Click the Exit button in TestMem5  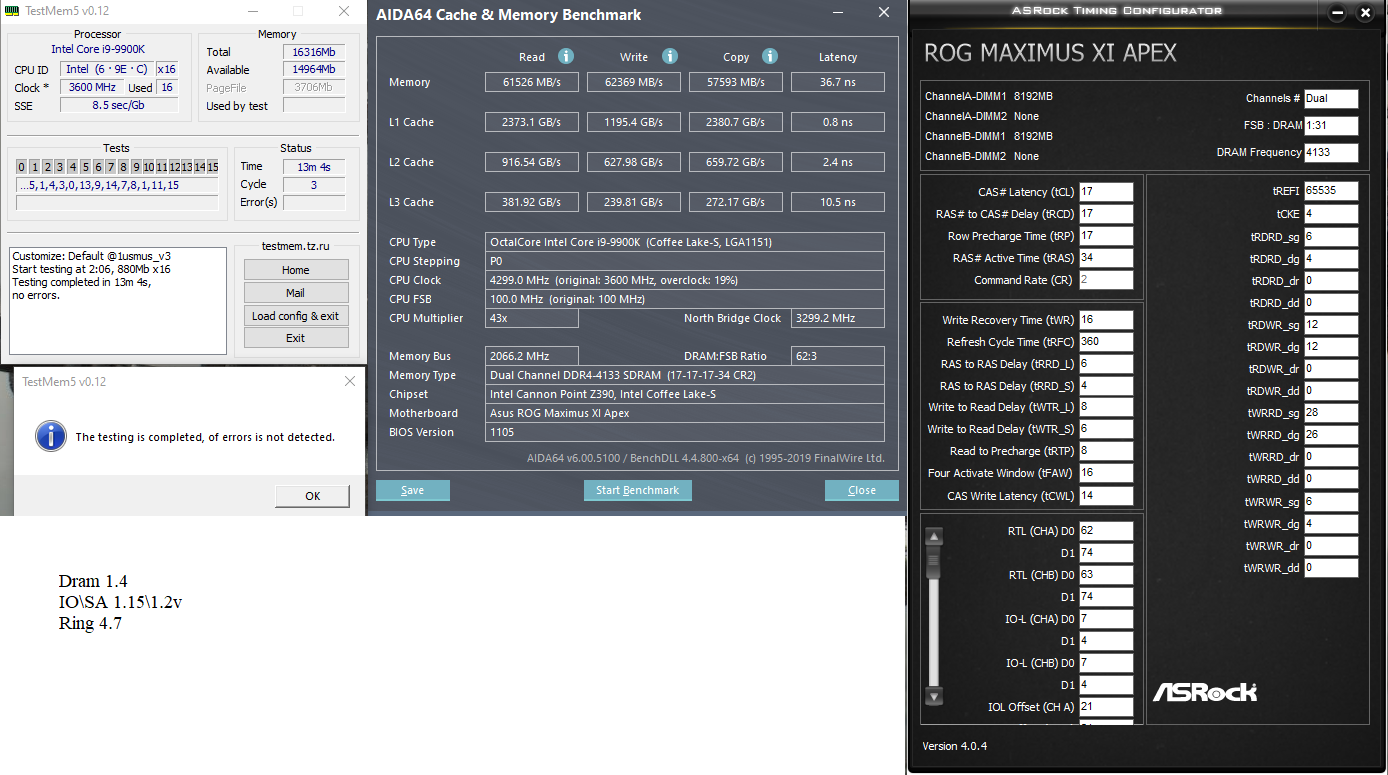tap(296, 338)
